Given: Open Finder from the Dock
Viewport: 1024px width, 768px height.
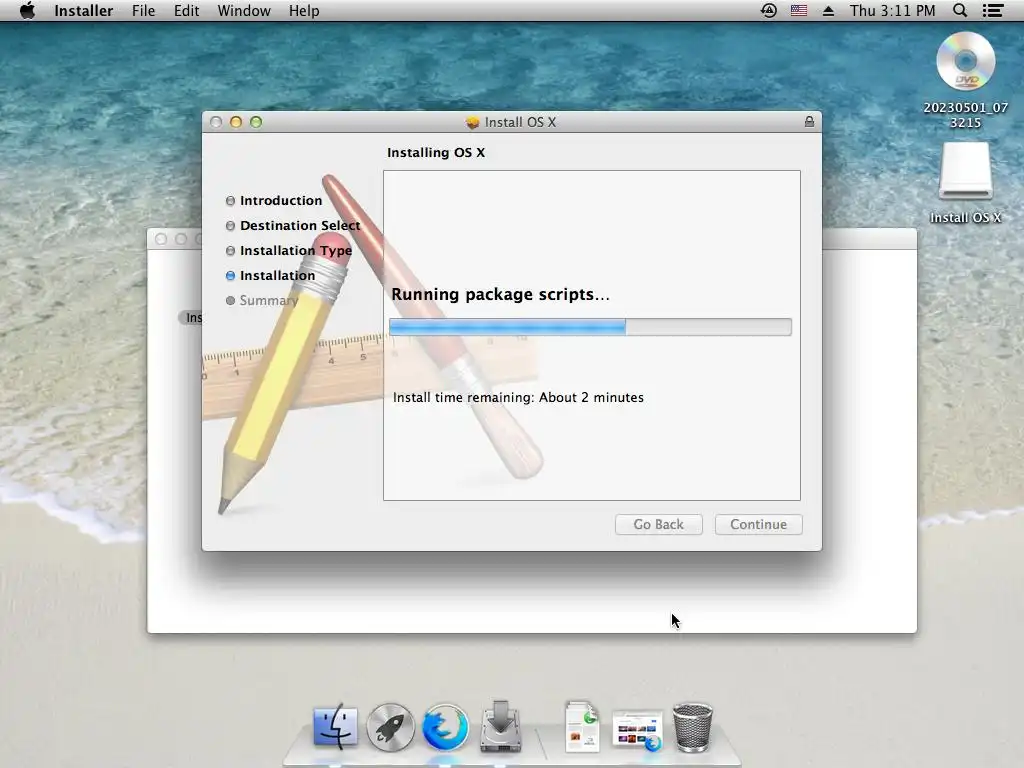Looking at the screenshot, I should [x=335, y=727].
